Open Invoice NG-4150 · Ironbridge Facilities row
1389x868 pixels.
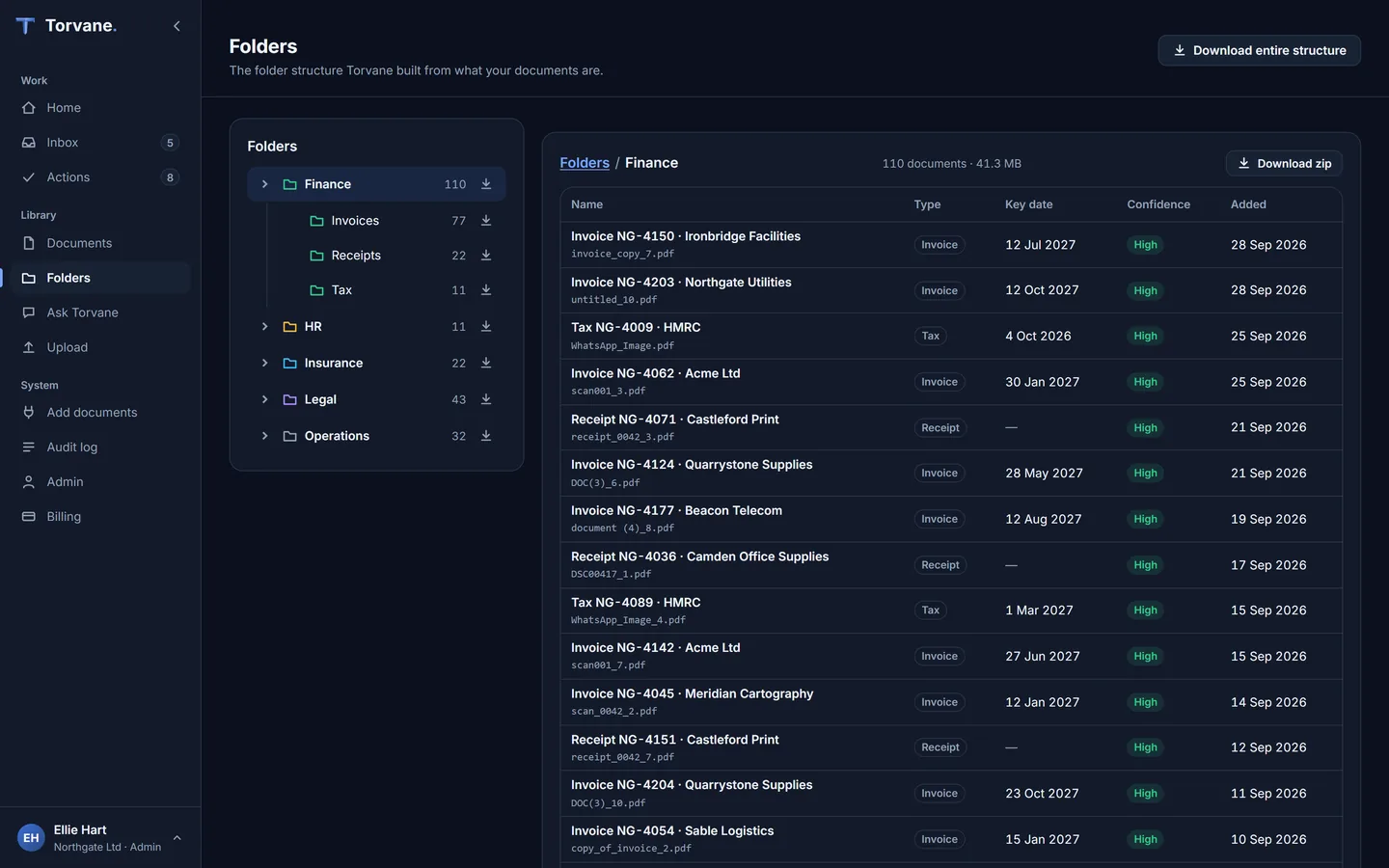click(951, 245)
